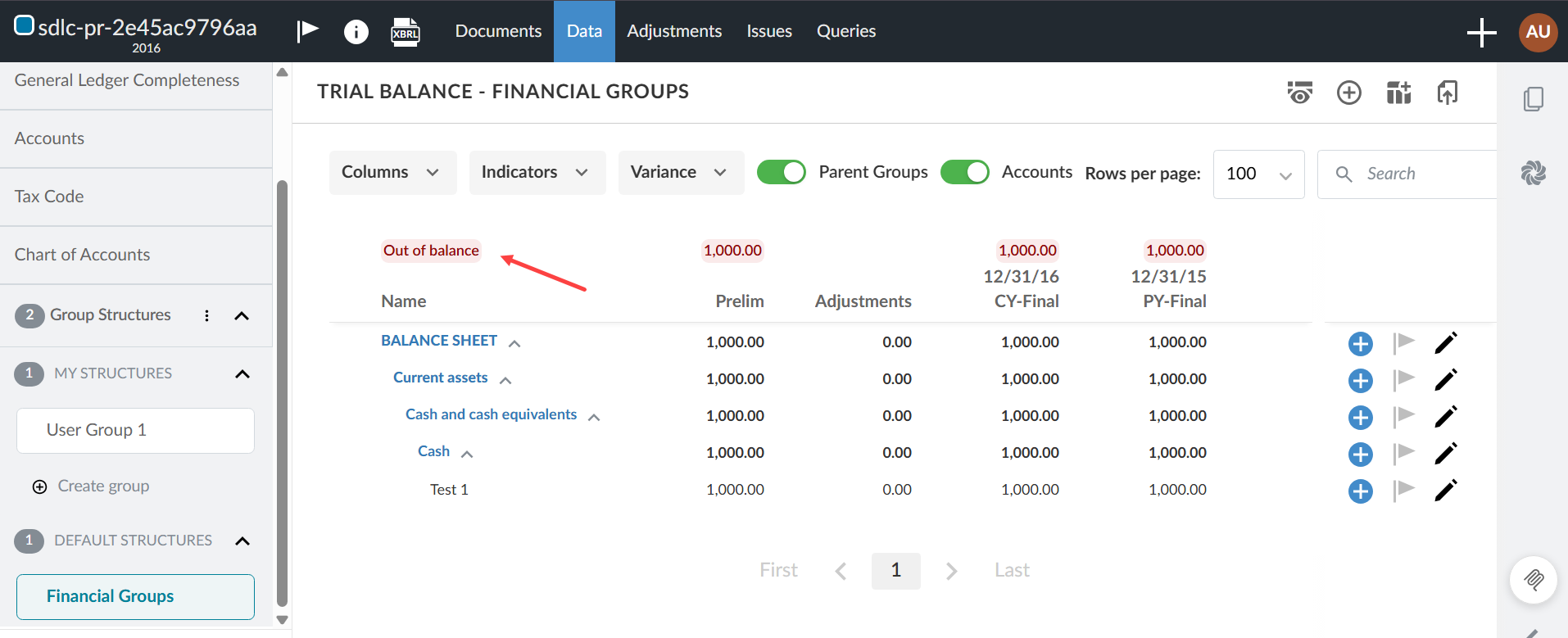
Task: Collapse the Cash group chevron
Action: click(467, 455)
